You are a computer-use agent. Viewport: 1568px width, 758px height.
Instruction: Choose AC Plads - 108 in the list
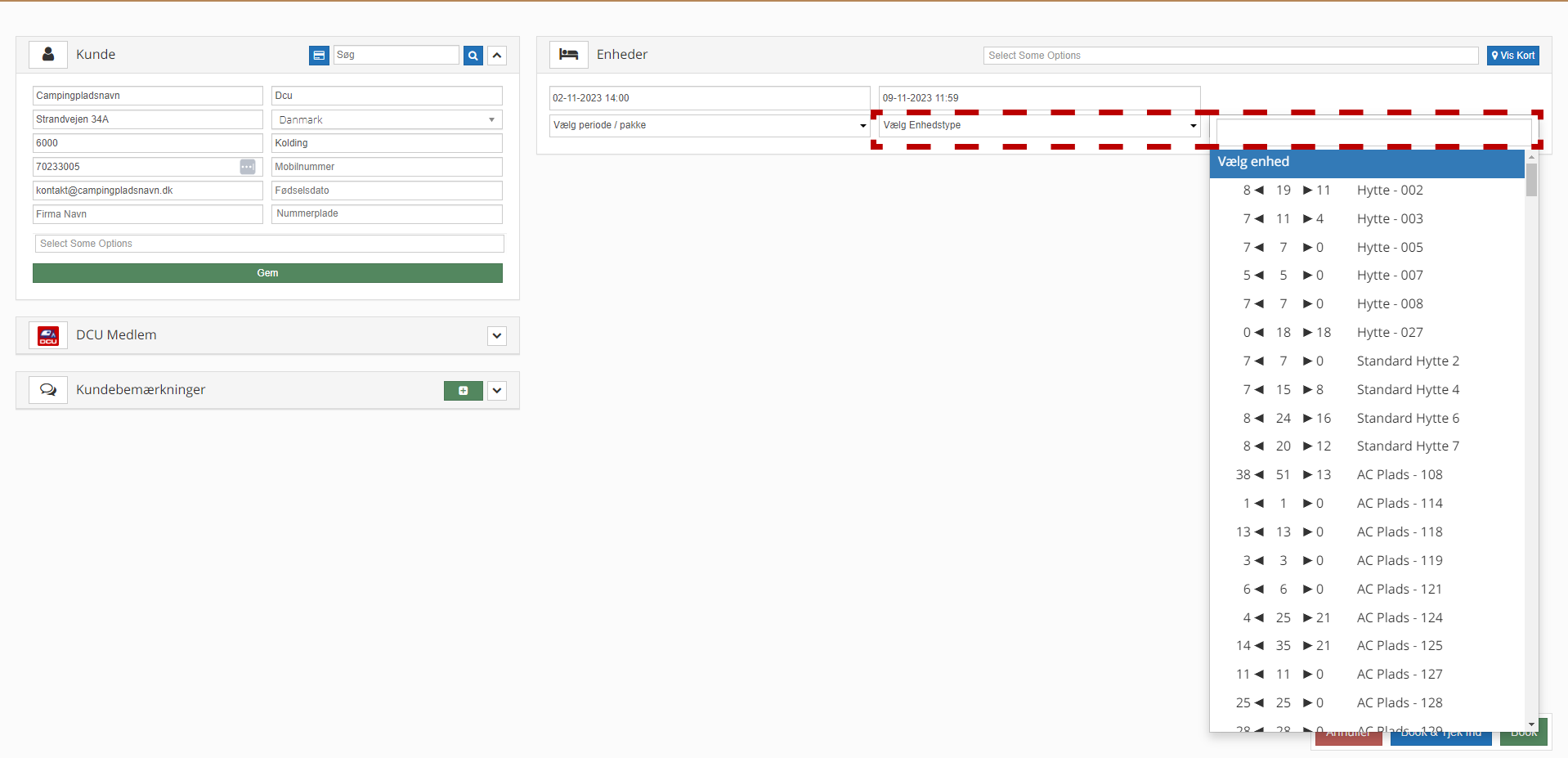1399,475
